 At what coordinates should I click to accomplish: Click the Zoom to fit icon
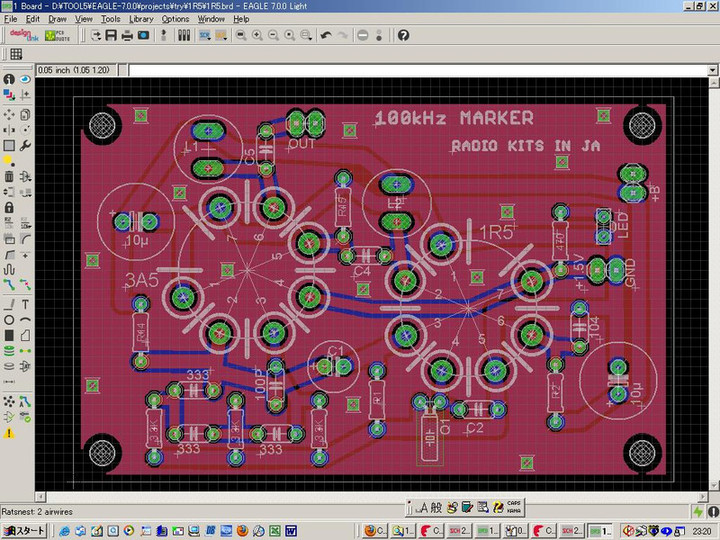(x=240, y=35)
